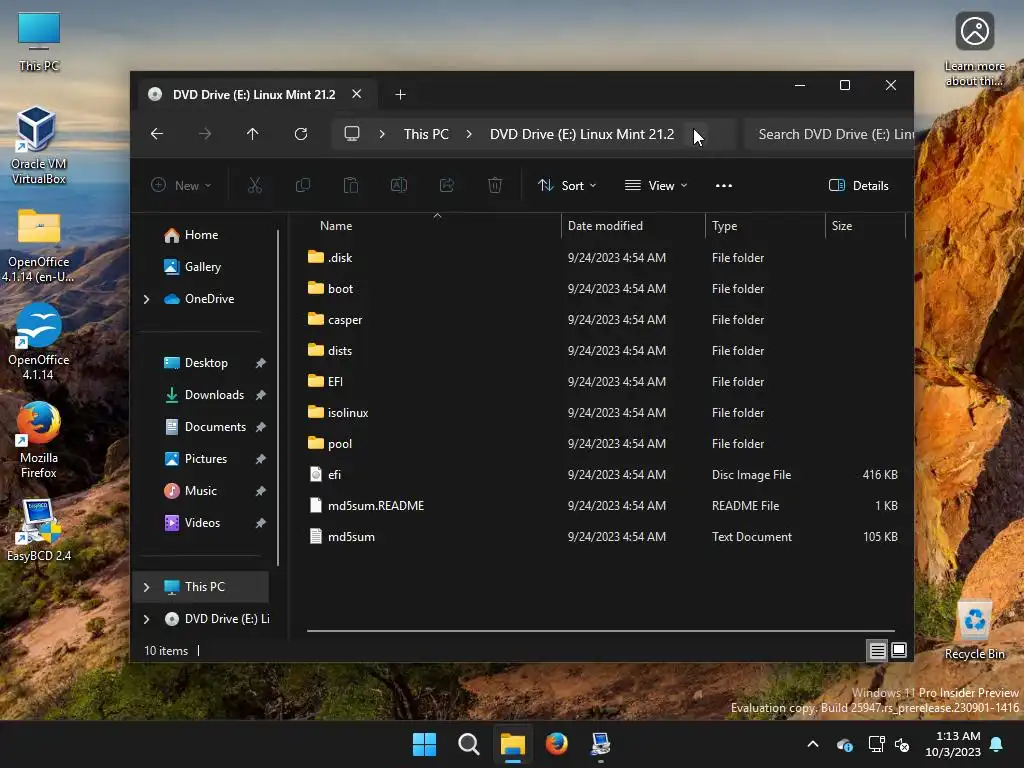
Task: Click the Delete trash icon
Action: 495,185
